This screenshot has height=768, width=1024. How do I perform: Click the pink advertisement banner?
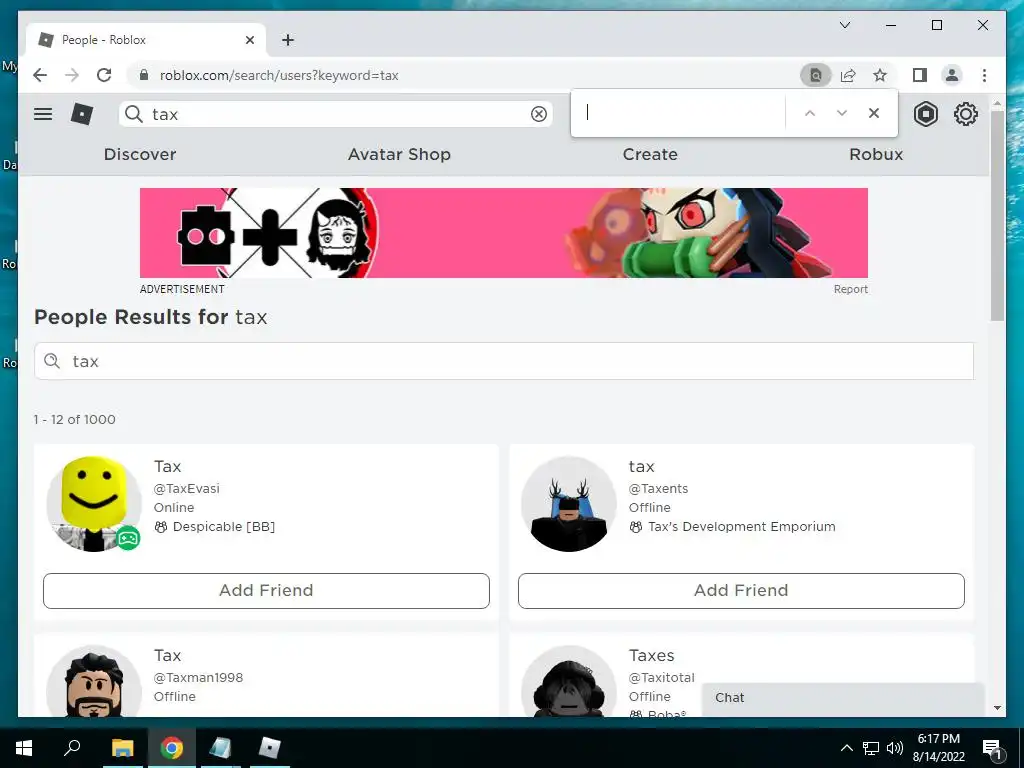tap(504, 233)
